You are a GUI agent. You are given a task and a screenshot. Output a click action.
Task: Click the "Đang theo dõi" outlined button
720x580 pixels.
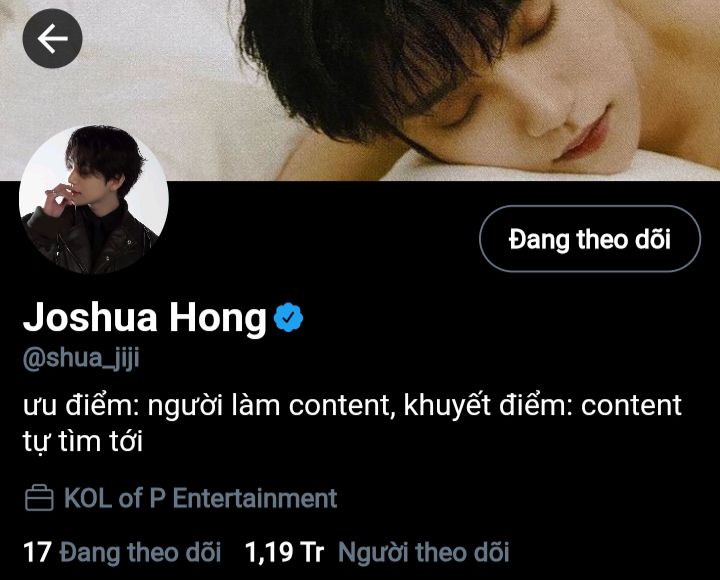point(590,239)
